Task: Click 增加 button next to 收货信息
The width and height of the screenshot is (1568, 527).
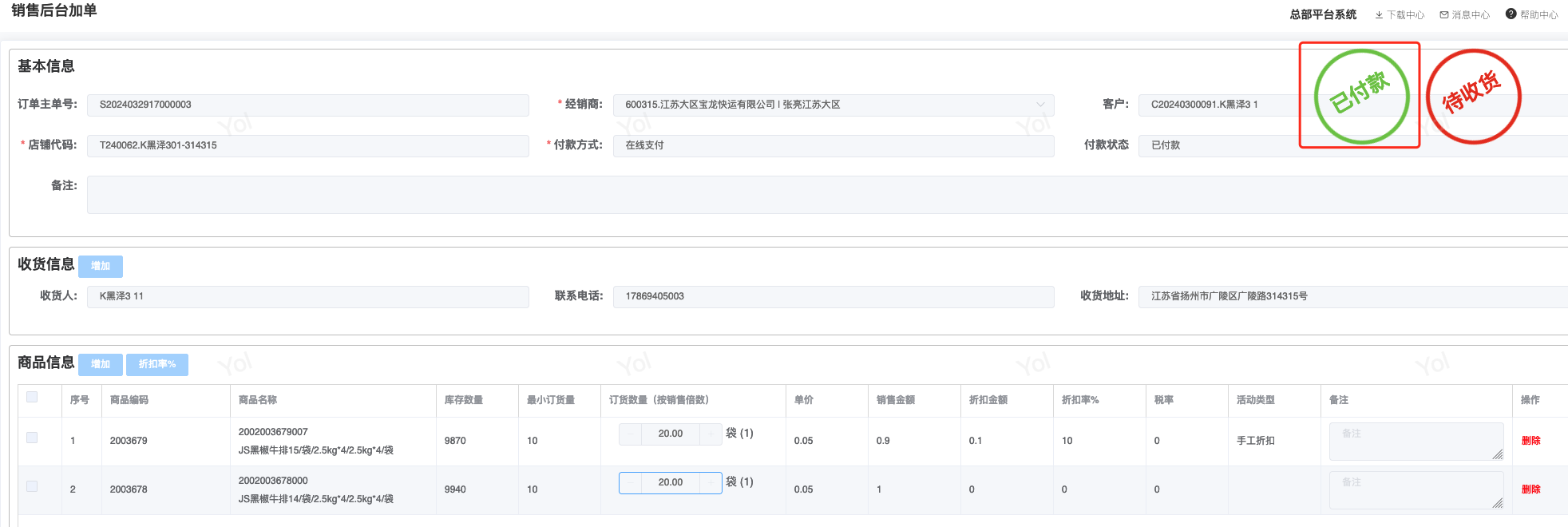Action: [101, 266]
